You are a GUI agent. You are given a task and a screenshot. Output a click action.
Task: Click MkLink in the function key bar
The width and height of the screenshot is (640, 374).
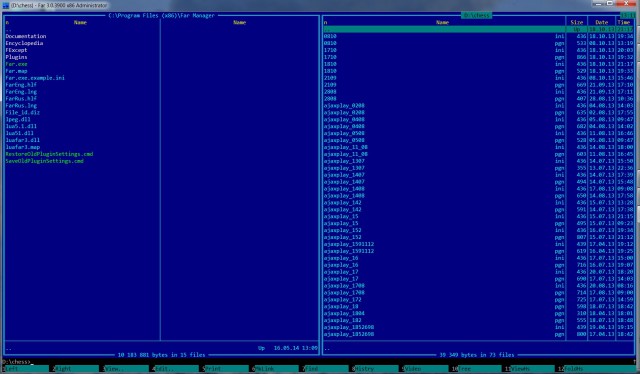click(277, 369)
